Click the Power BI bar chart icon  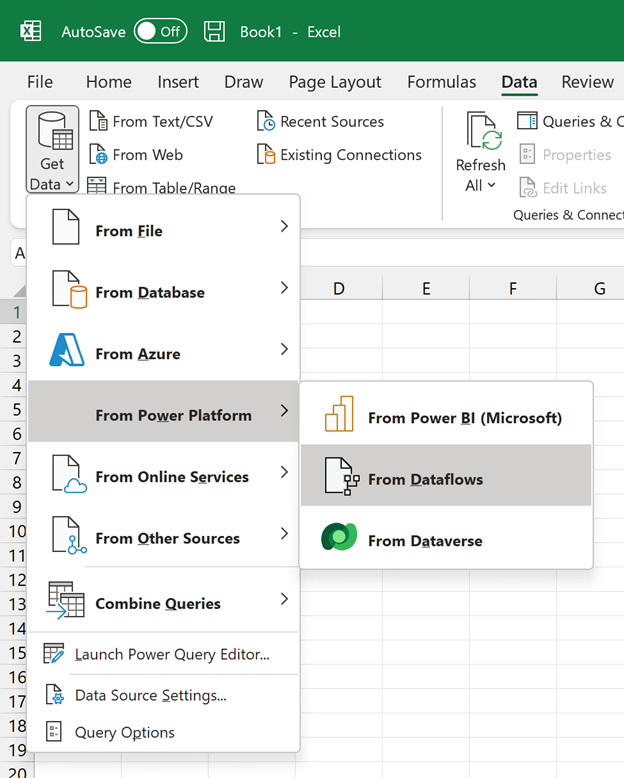point(339,413)
